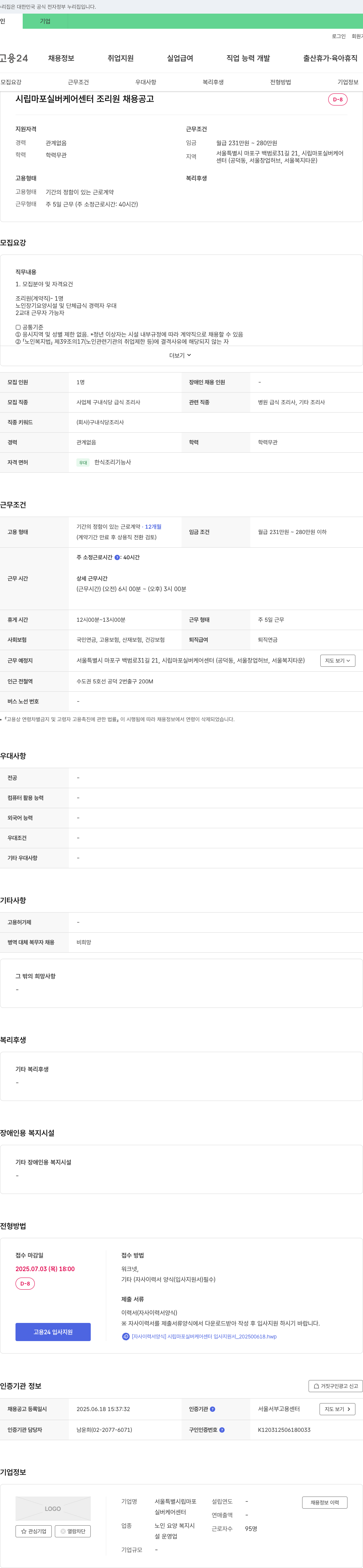Click the K120312506180033 certification number
The height and width of the screenshot is (1568, 363).
pos(284,1430)
